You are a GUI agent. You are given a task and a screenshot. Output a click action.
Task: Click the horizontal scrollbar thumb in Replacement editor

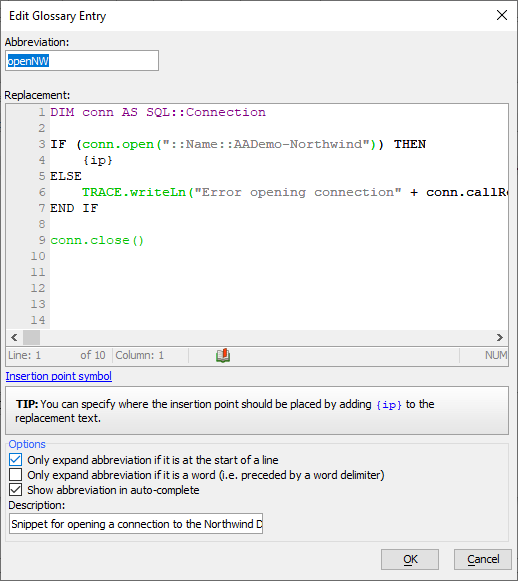(31, 338)
